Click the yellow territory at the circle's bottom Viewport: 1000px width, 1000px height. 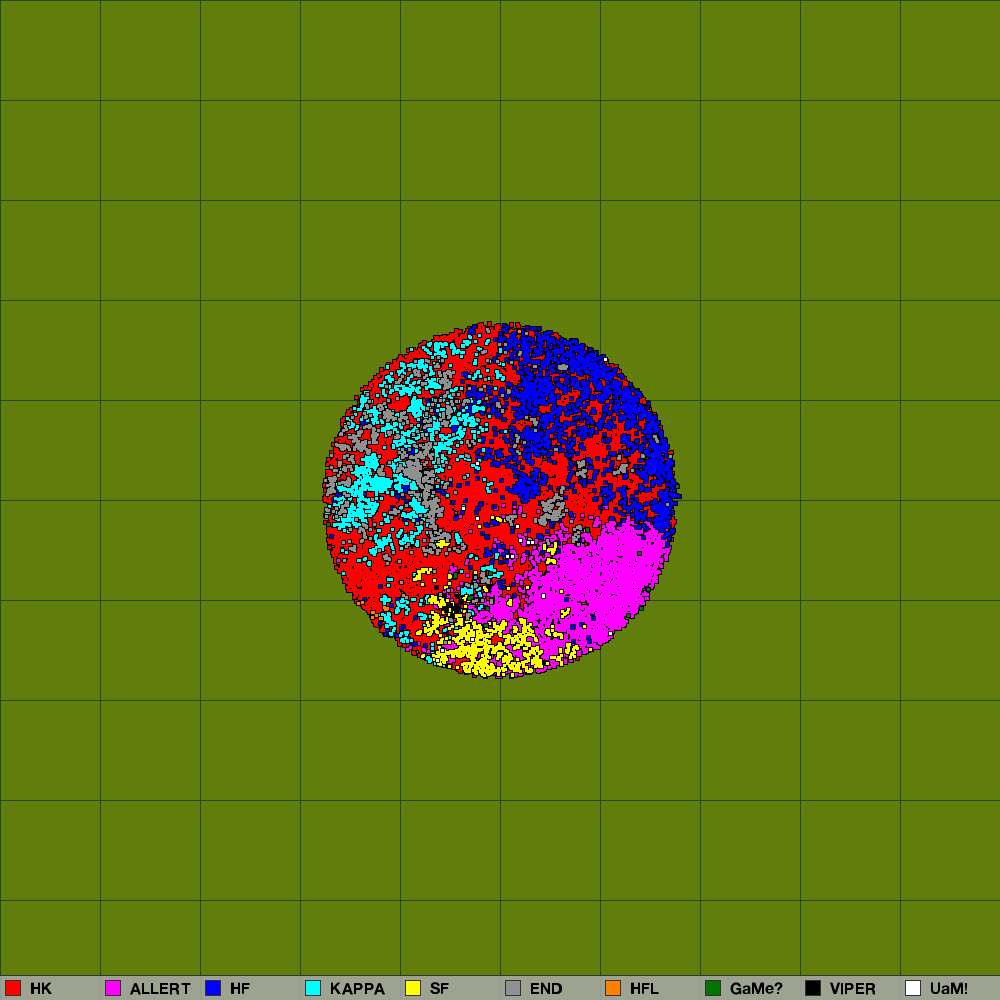tap(480, 645)
